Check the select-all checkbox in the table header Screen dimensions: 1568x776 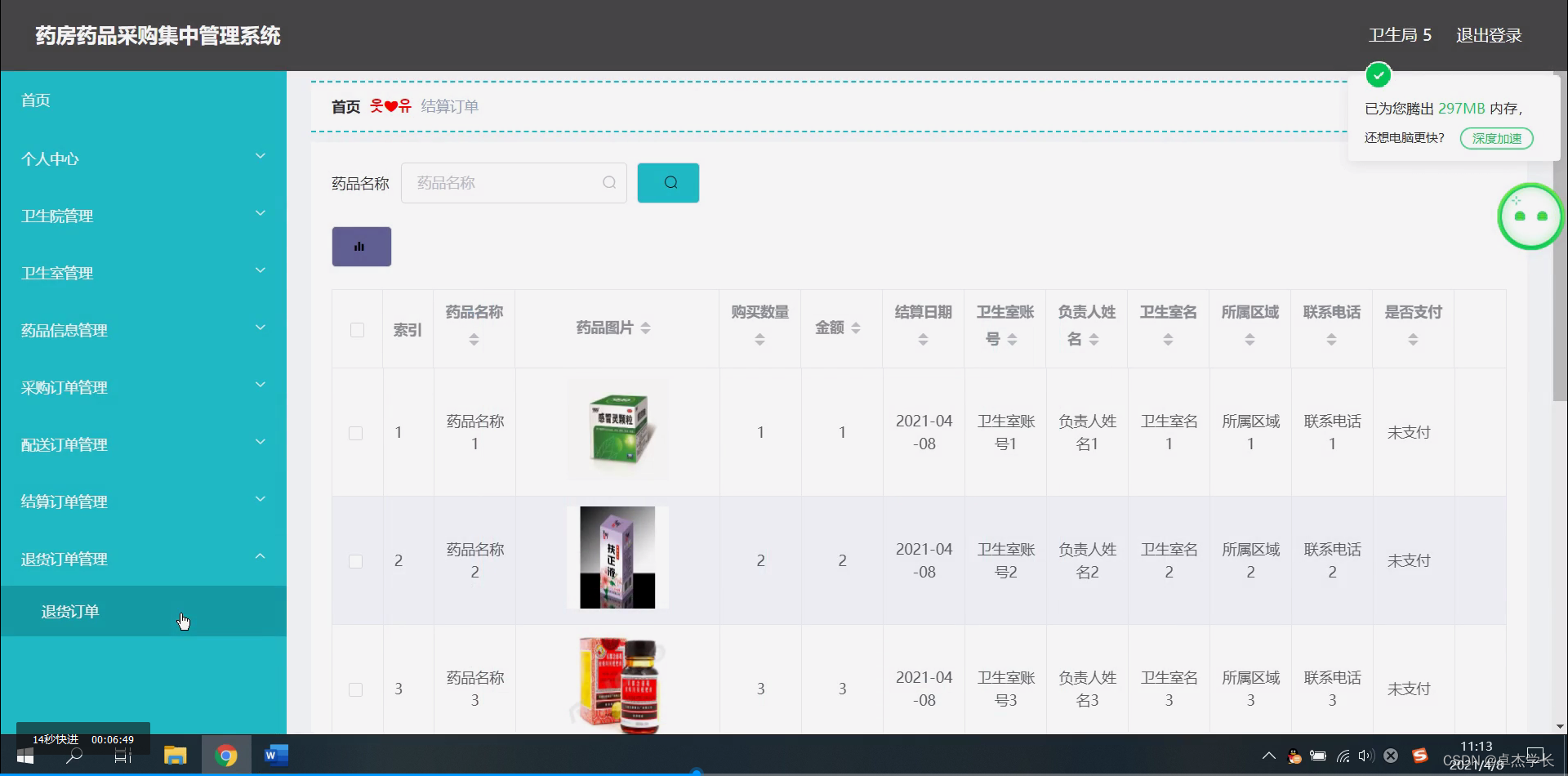coord(357,329)
